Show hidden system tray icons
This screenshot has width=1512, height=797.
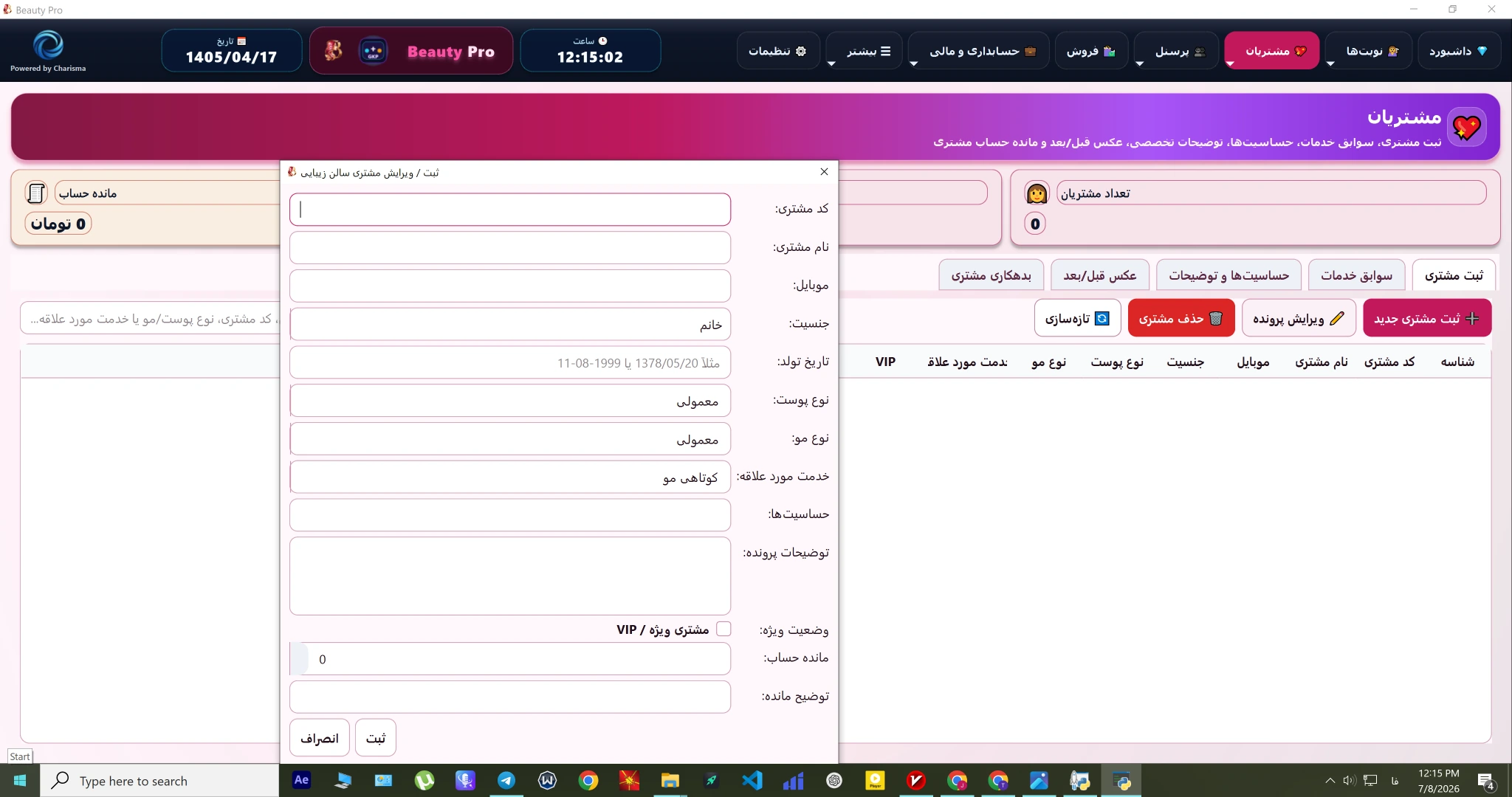[x=1330, y=780]
